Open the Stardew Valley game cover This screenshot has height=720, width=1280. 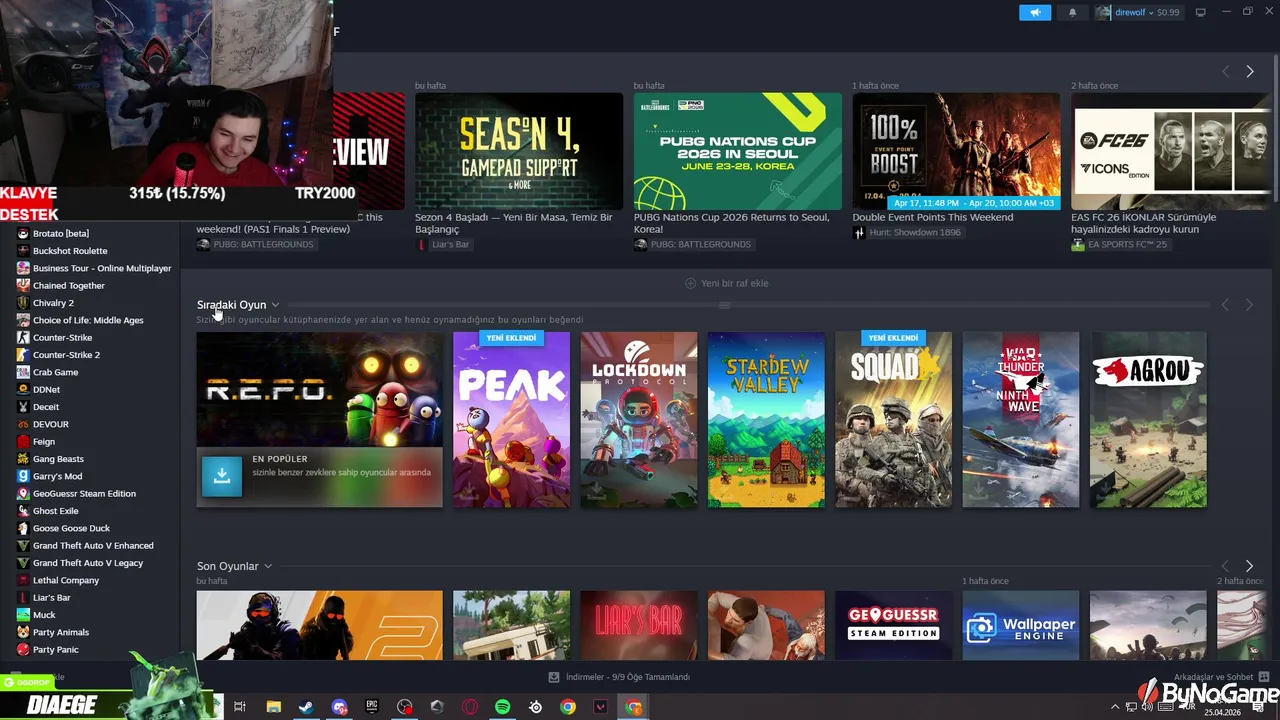click(x=766, y=419)
